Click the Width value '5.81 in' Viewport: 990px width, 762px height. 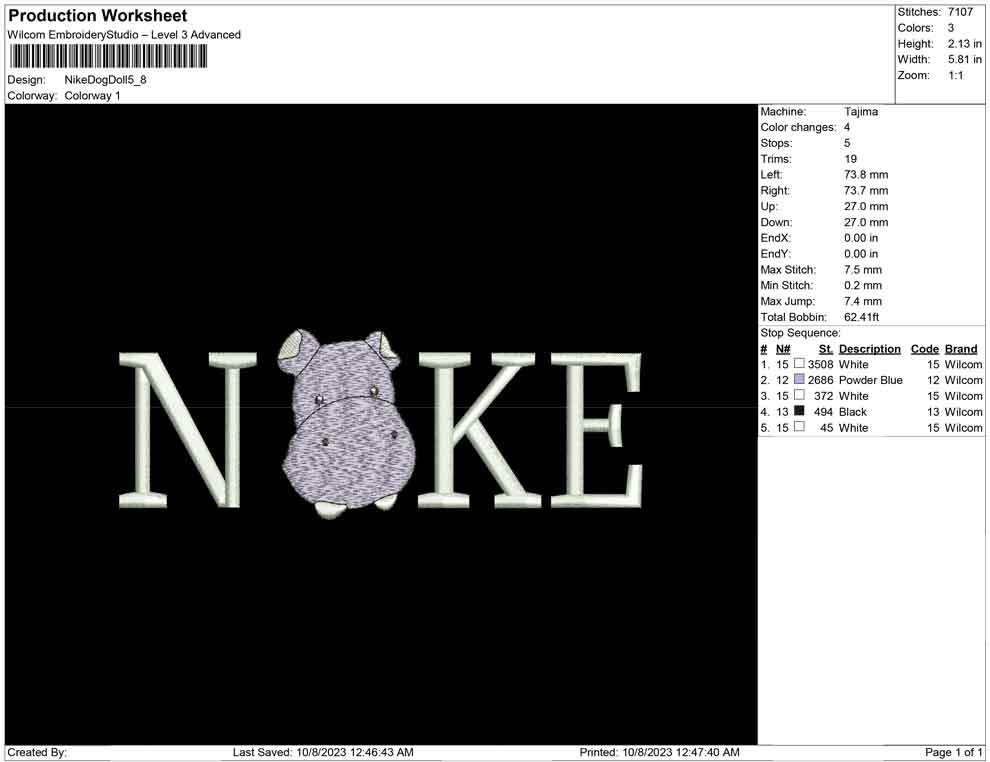(x=964, y=59)
